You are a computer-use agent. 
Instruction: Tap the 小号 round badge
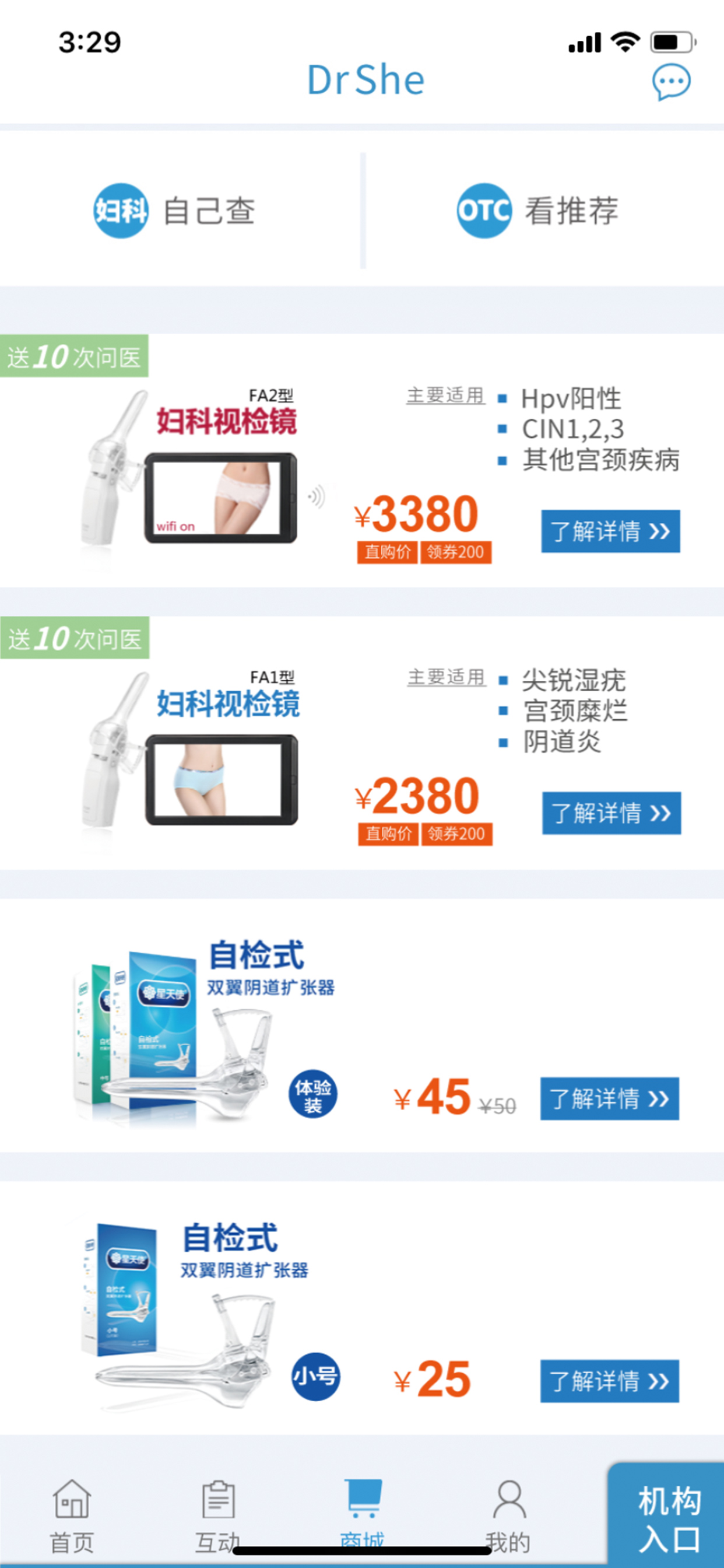coord(315,1377)
